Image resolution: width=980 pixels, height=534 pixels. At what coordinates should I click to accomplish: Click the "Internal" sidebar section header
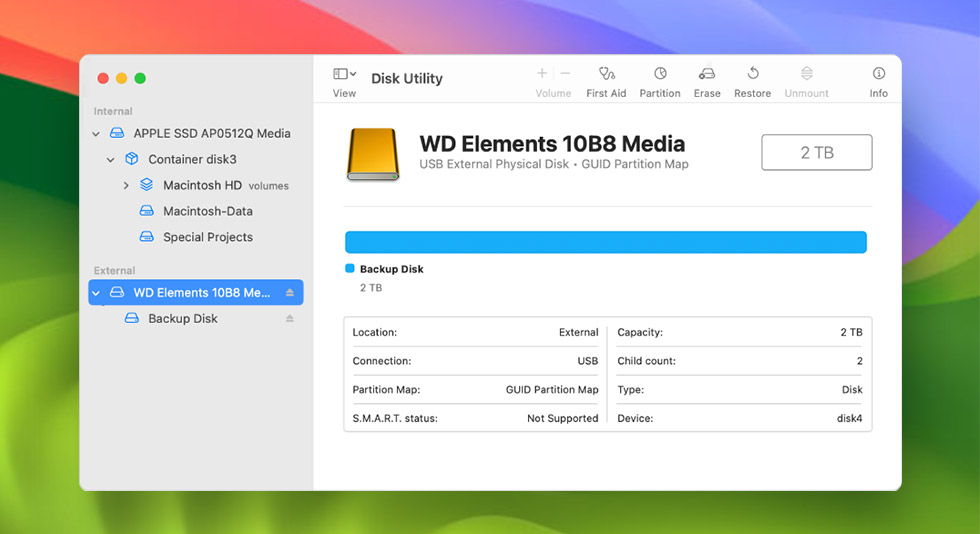(112, 111)
